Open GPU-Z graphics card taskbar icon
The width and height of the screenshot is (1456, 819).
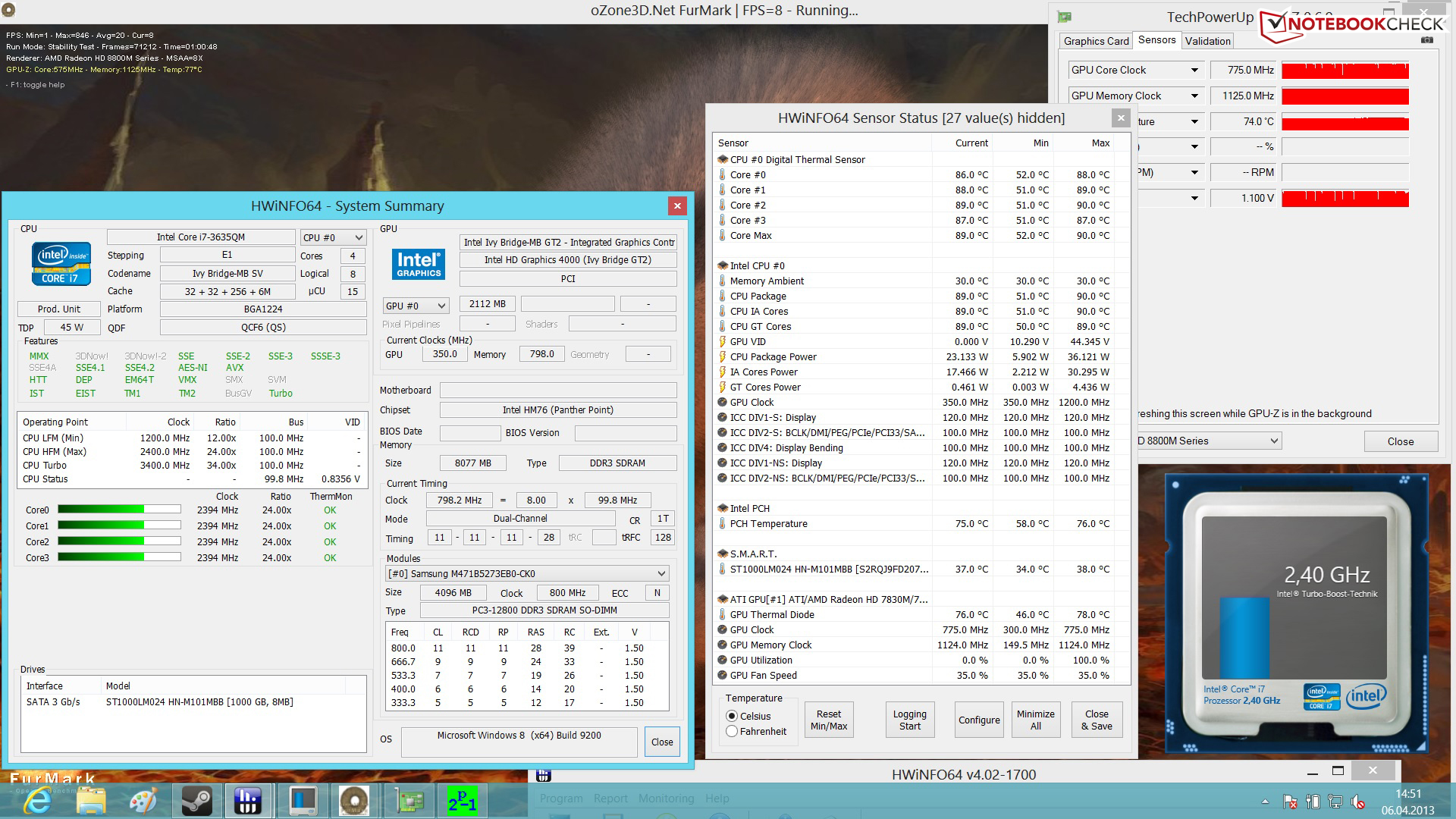point(408,801)
